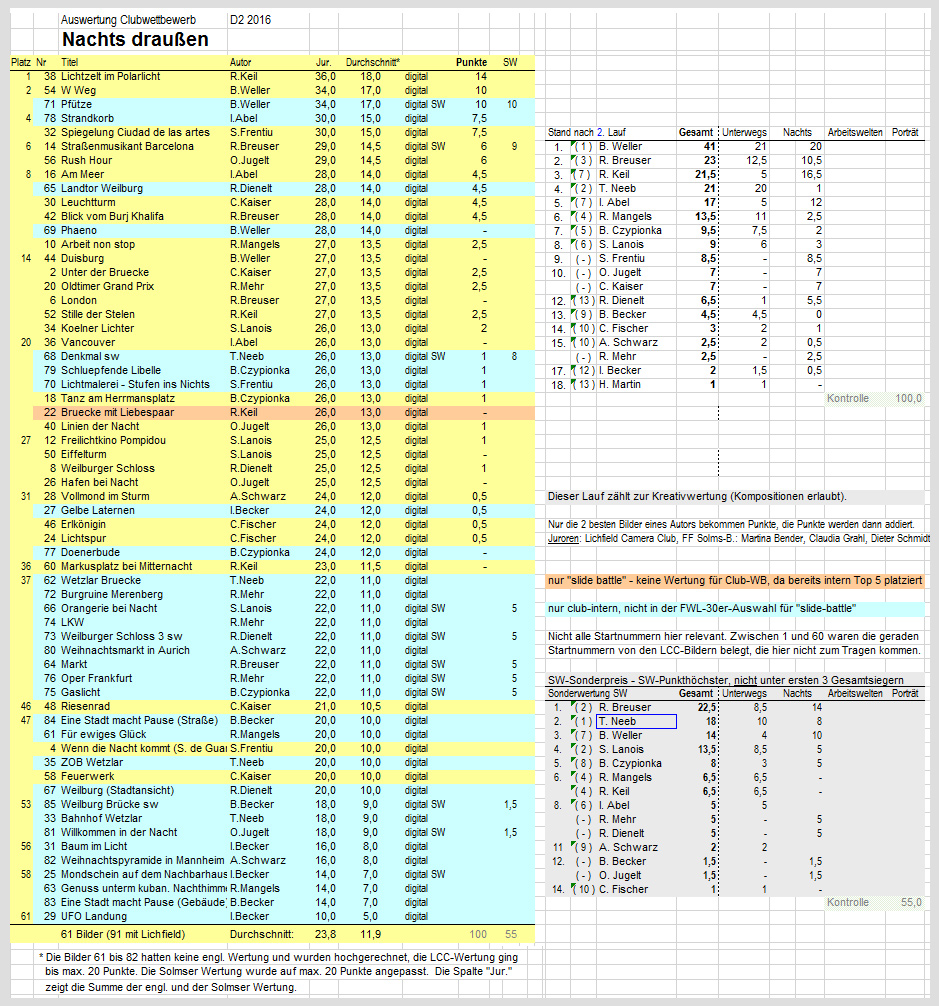Click the title cell 'Pfütze'
The height and width of the screenshot is (1006, 939).
76,104
